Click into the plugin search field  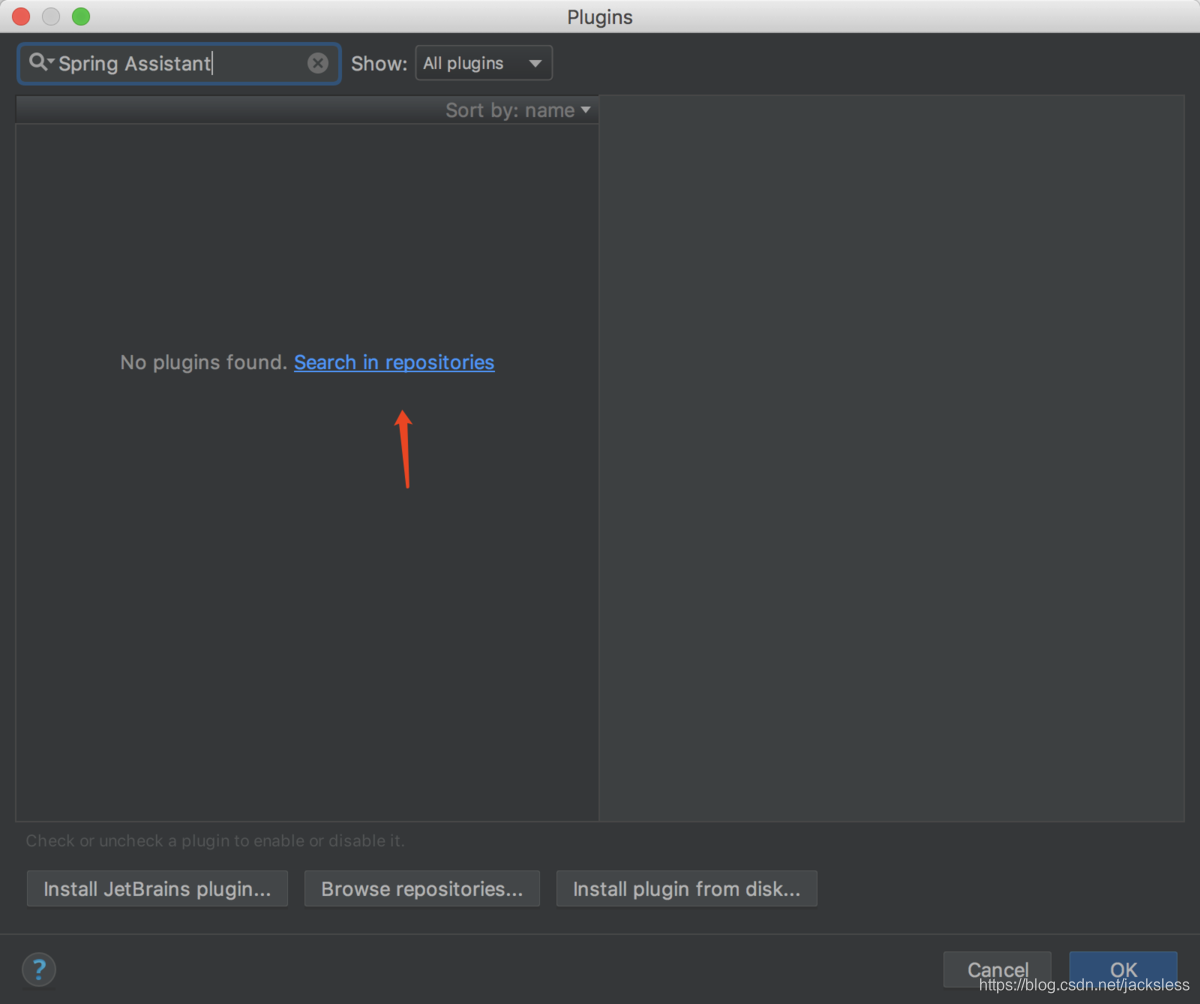180,63
